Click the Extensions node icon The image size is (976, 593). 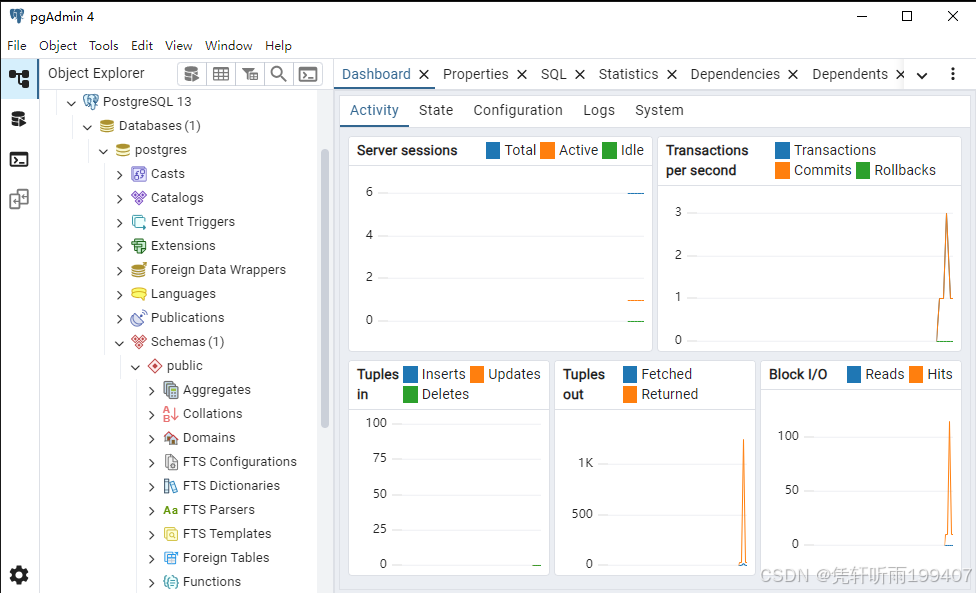(139, 246)
